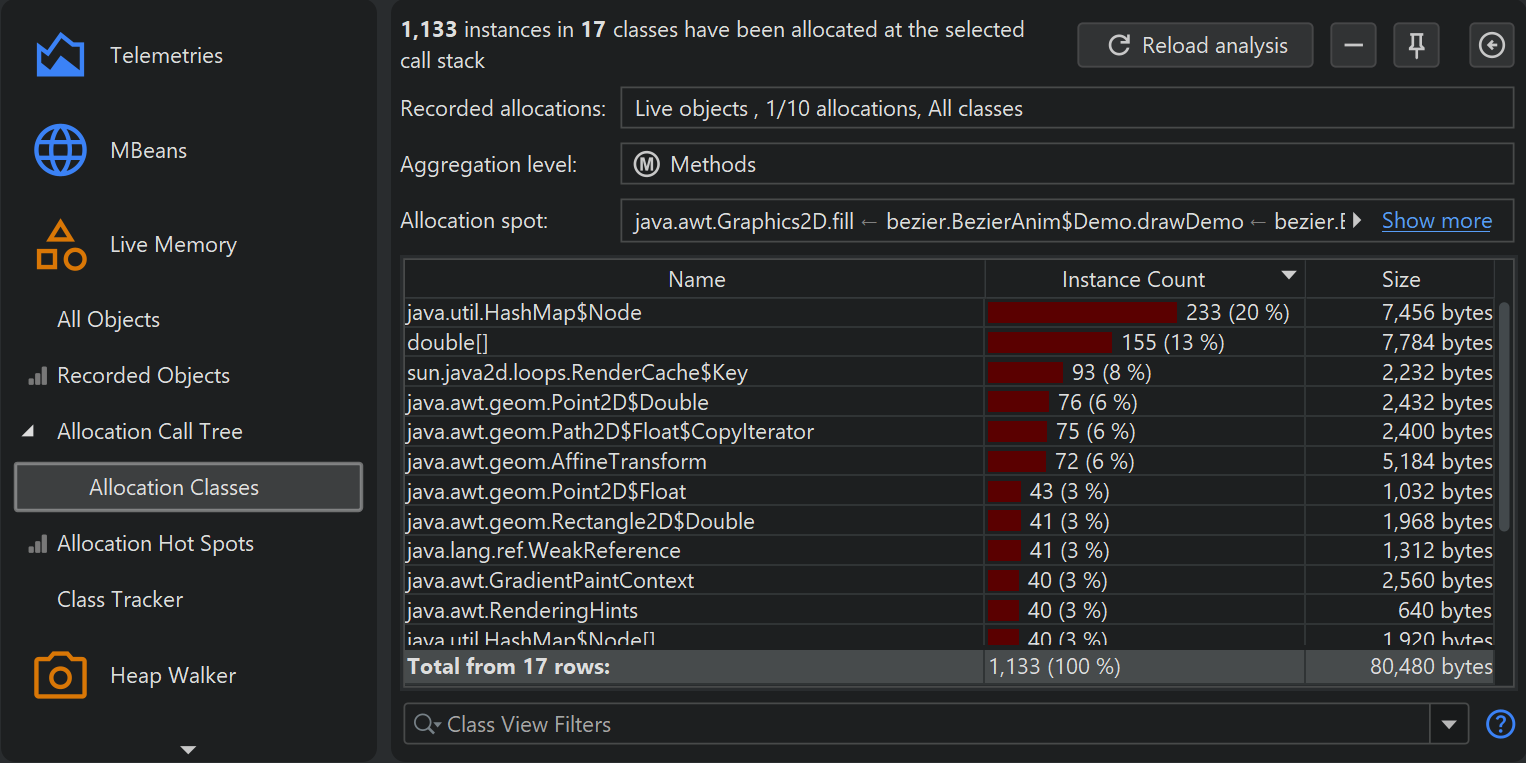Screen dimensions: 1526x763
Task: Open the help question mark icon
Action: tap(1500, 724)
